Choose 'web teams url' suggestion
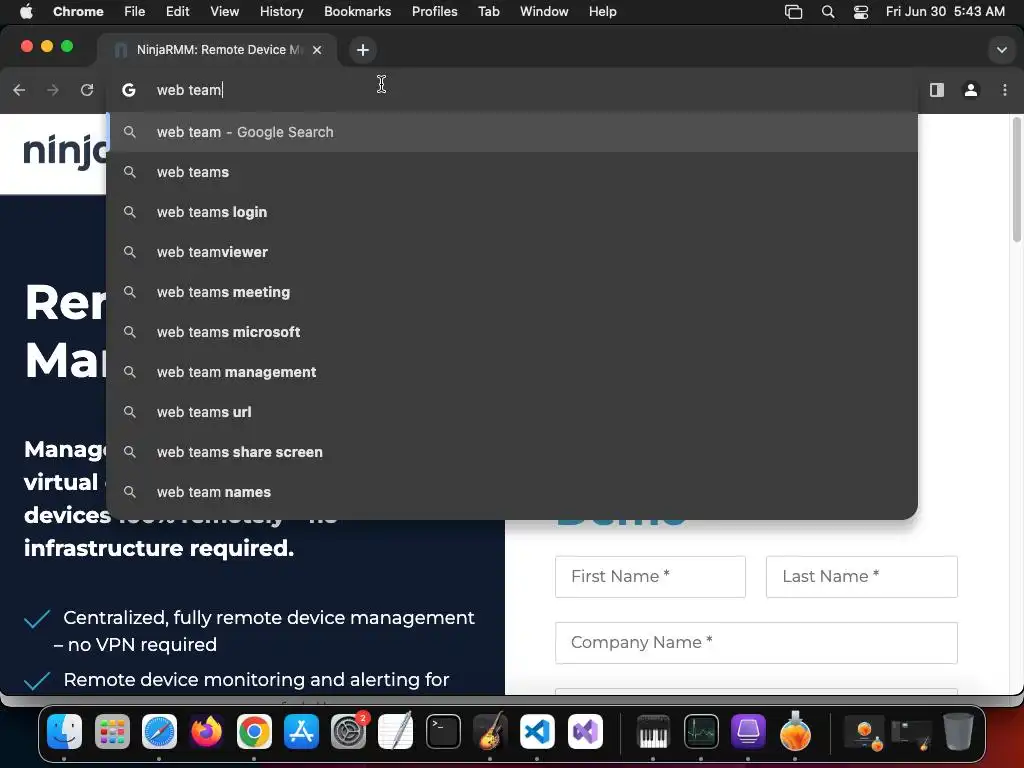Image resolution: width=1024 pixels, height=768 pixels. pyautogui.click(x=512, y=412)
